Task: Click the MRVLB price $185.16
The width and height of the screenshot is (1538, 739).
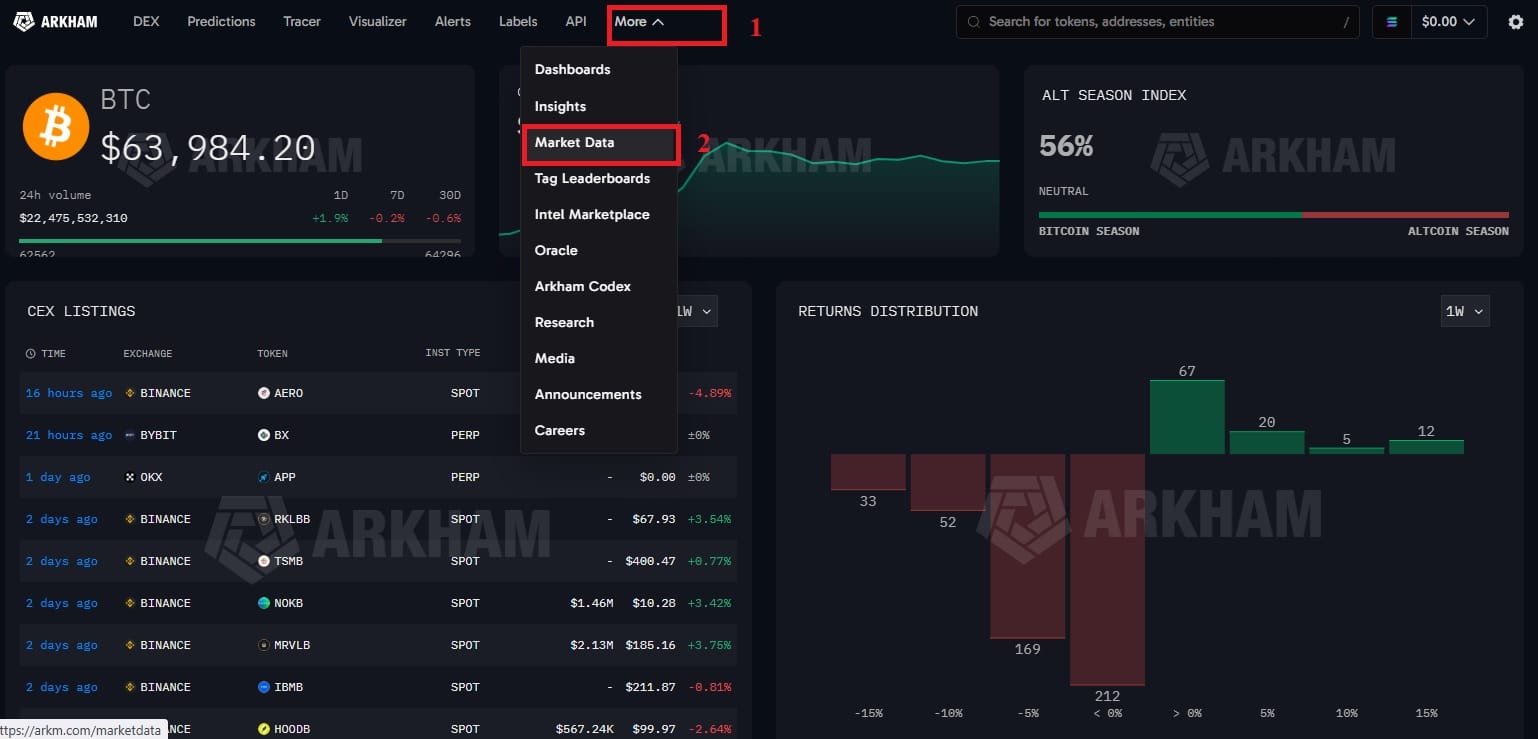Action: point(651,645)
